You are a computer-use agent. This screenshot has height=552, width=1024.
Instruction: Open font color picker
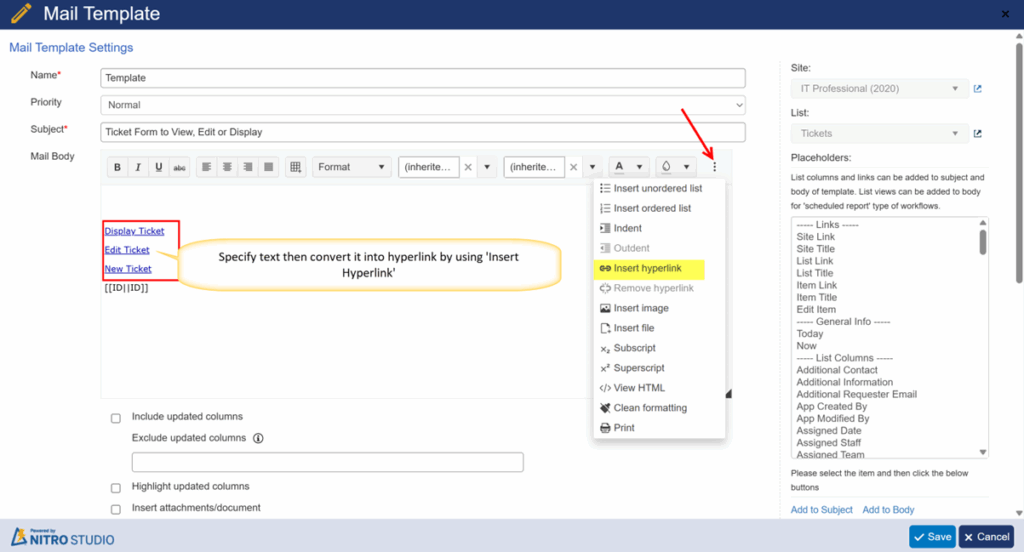pyautogui.click(x=619, y=167)
